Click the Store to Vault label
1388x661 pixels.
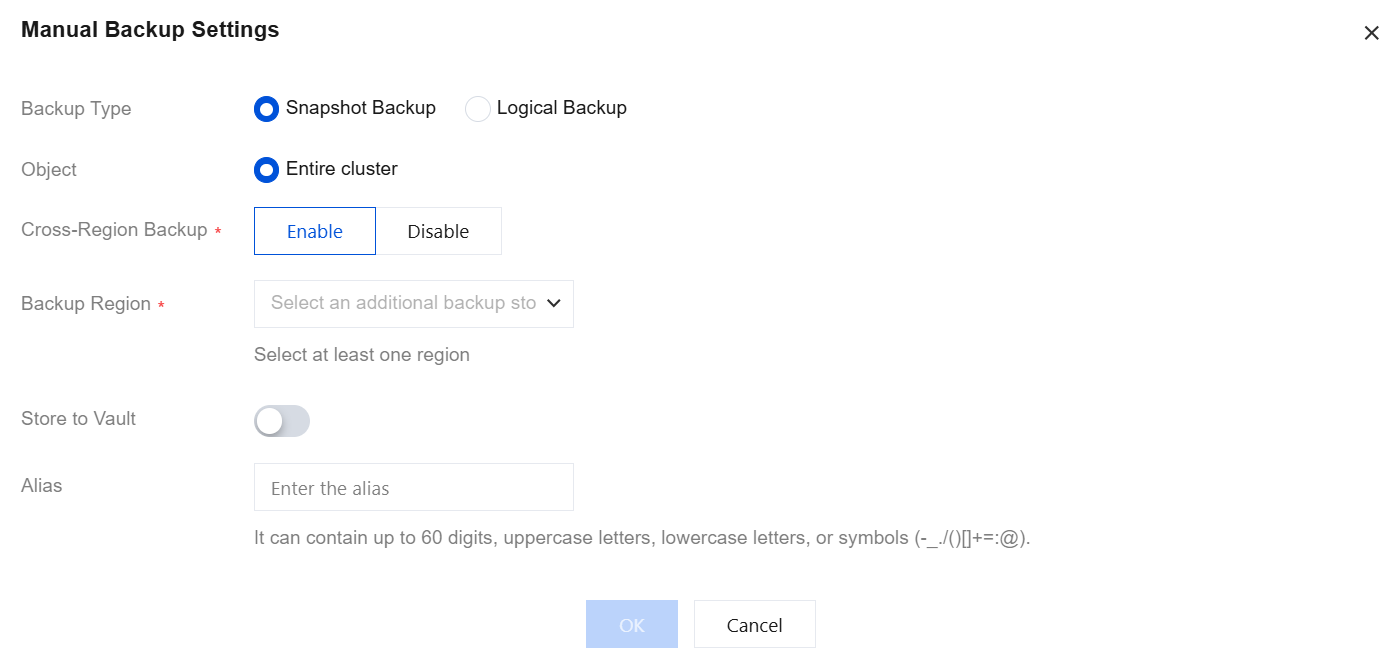(x=78, y=419)
